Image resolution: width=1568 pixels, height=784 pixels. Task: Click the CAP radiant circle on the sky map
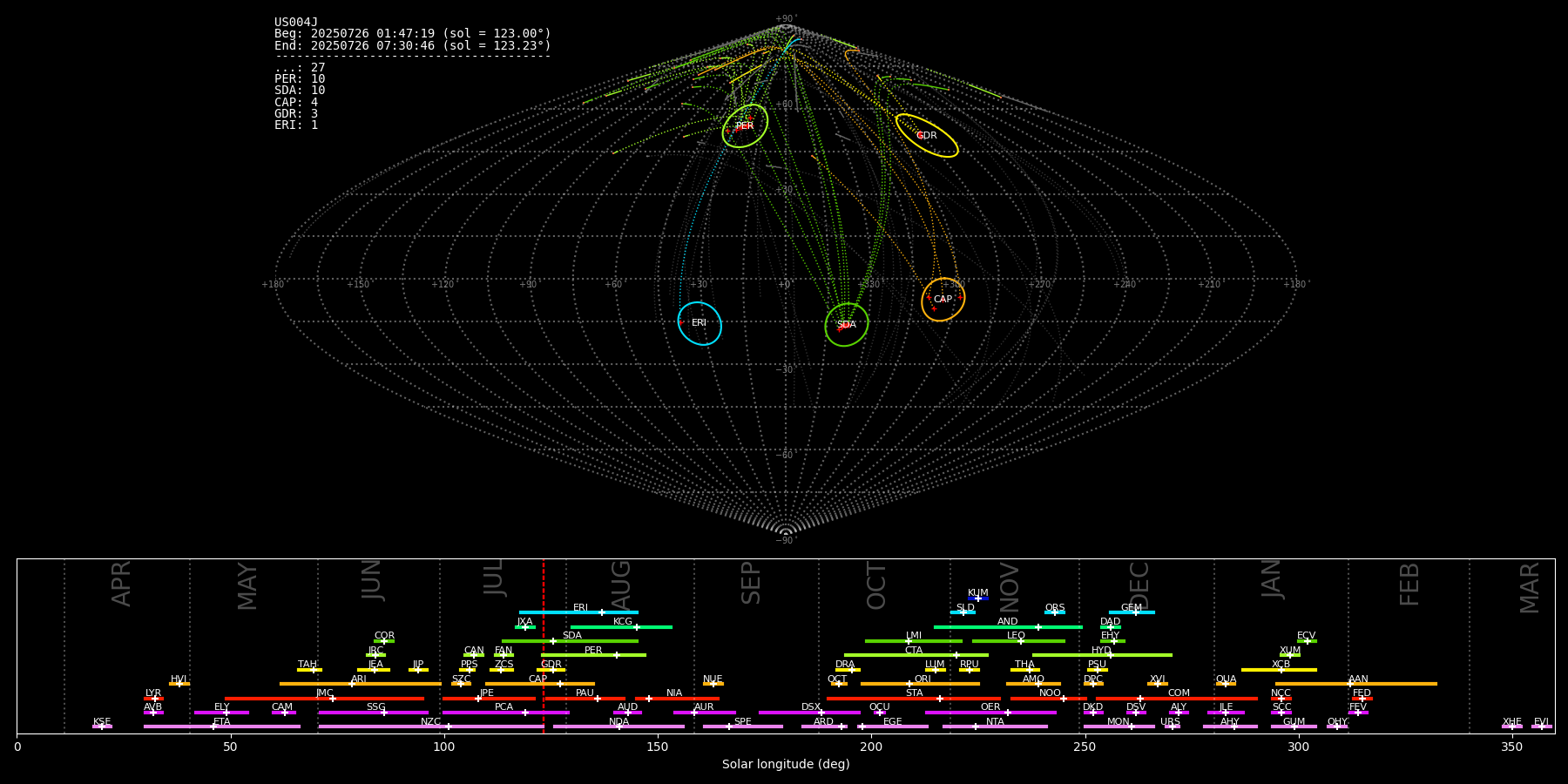943,300
